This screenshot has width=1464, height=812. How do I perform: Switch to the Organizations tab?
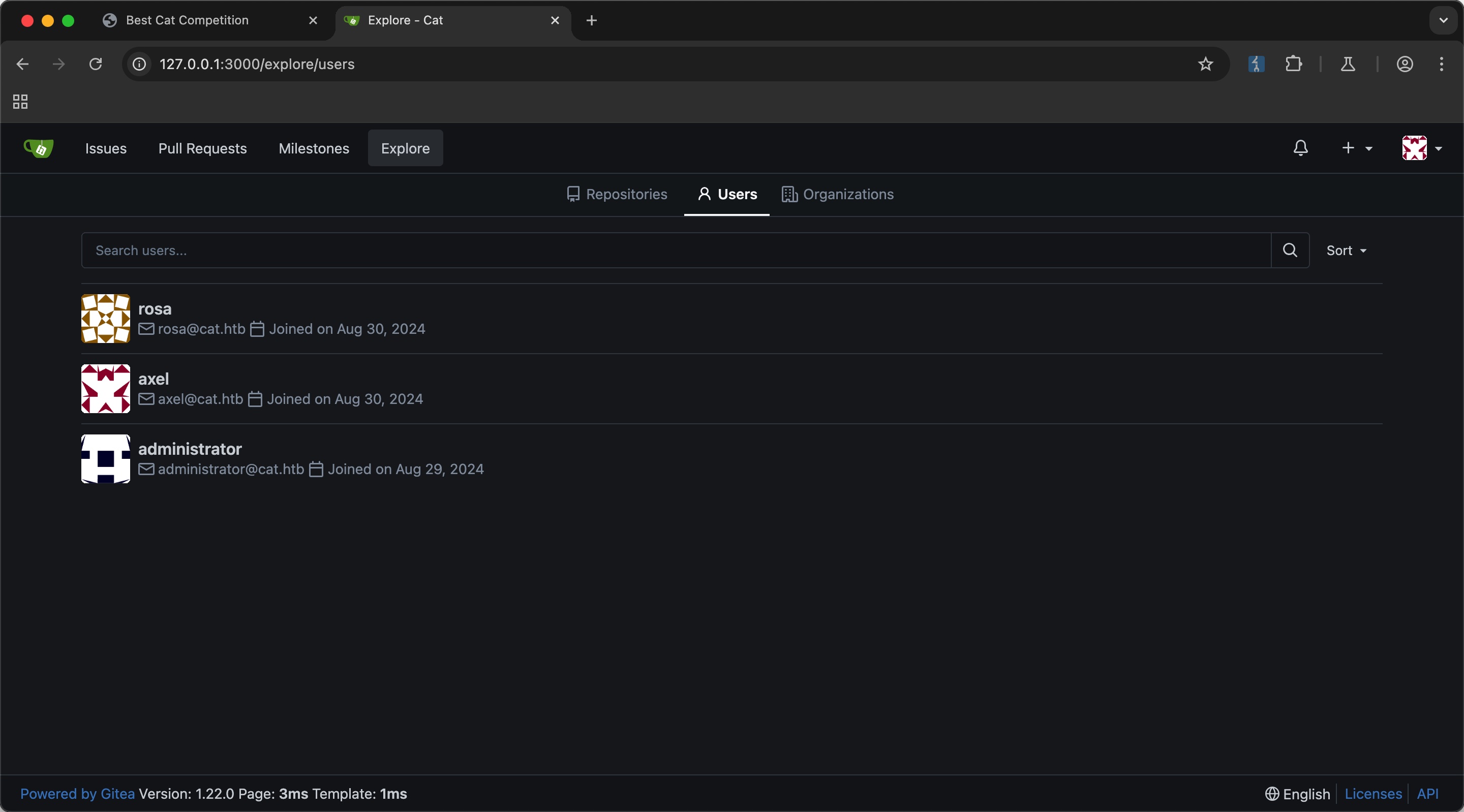(x=838, y=194)
